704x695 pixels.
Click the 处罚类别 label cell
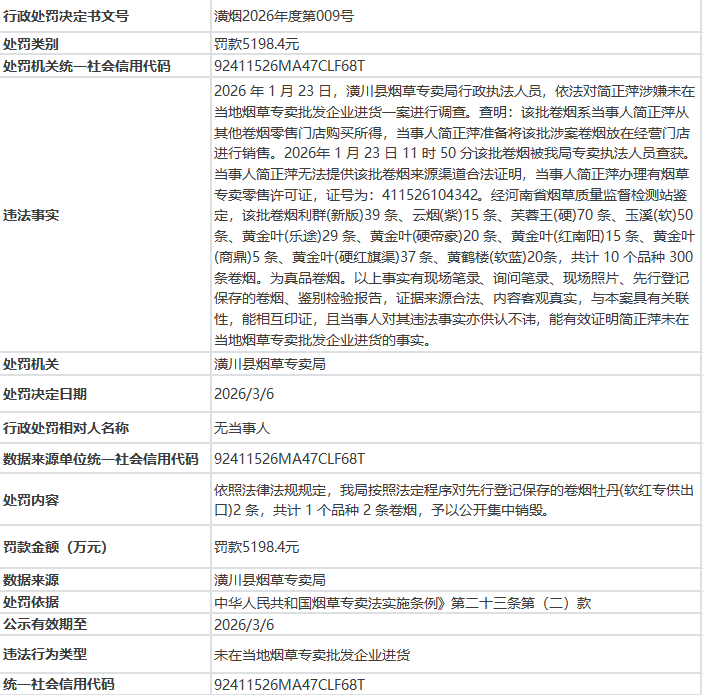(x=31, y=44)
